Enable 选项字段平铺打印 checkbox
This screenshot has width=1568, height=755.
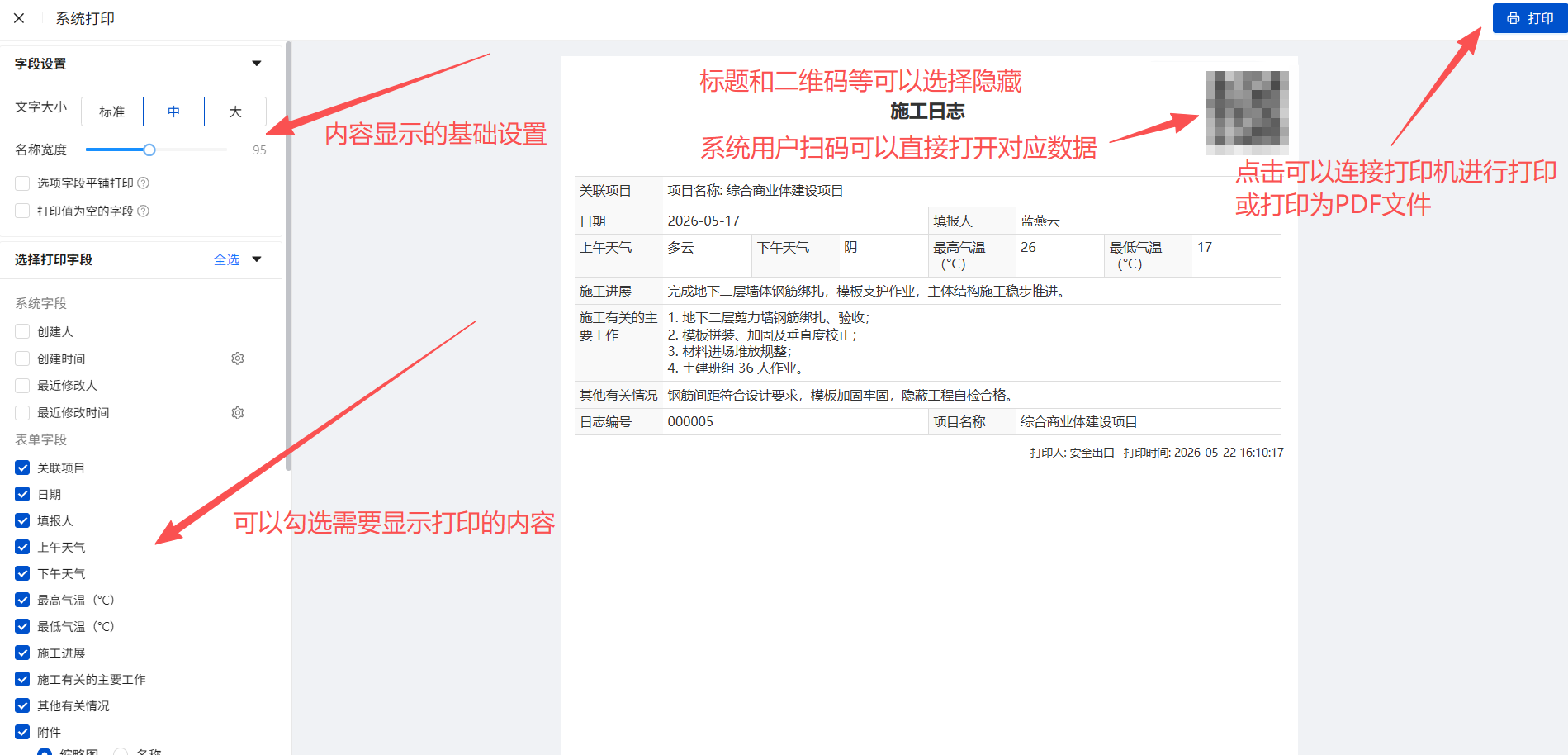22,183
